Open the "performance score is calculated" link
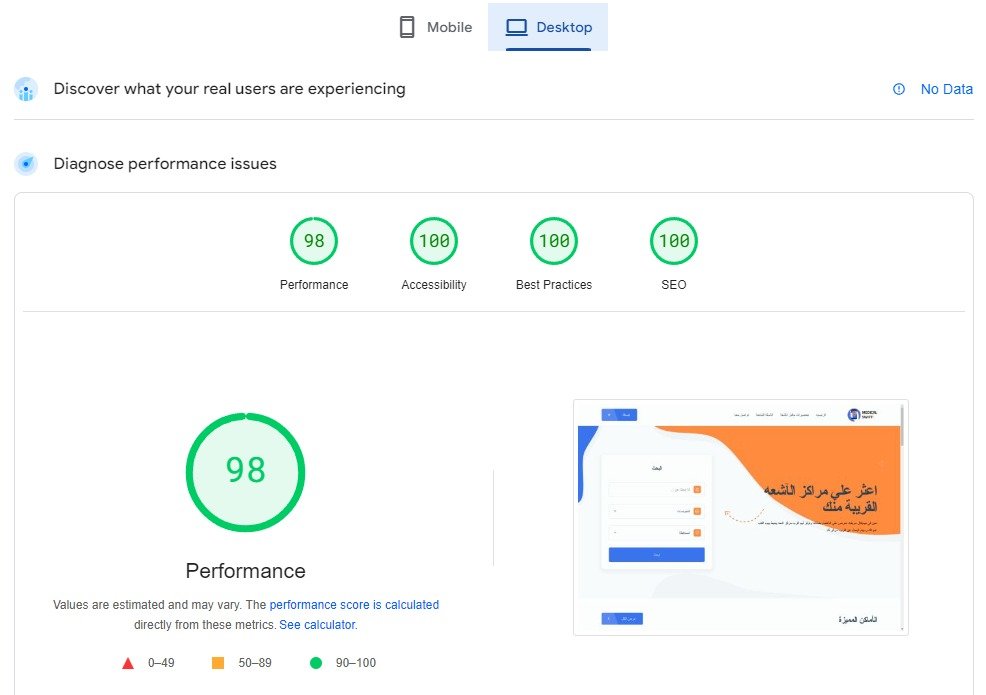 354,605
